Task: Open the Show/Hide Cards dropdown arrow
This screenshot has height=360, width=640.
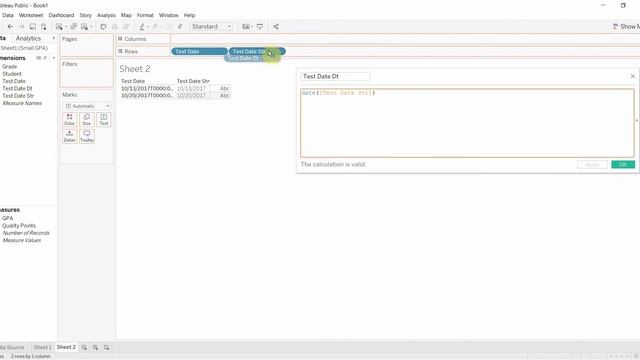Action: (252, 27)
